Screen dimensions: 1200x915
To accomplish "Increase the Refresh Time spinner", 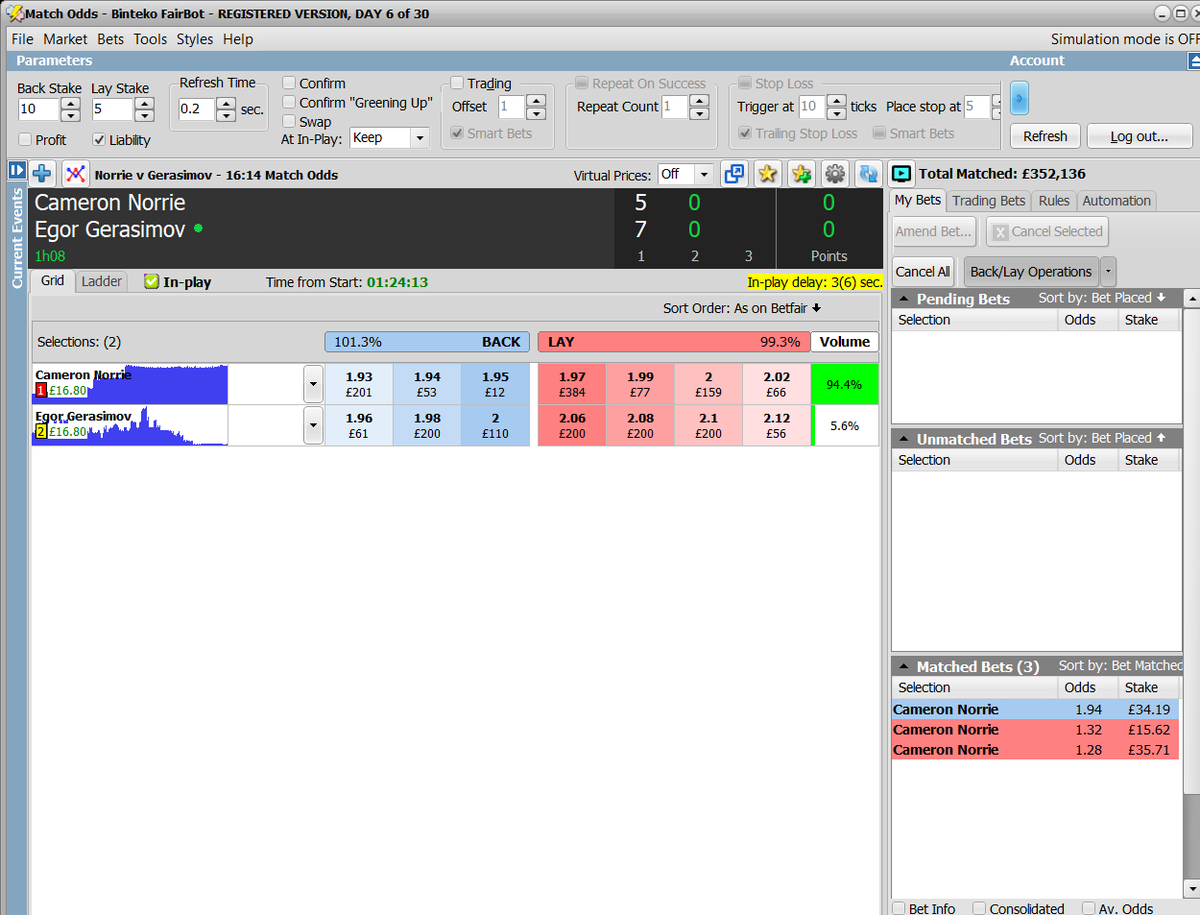I will (x=227, y=103).
